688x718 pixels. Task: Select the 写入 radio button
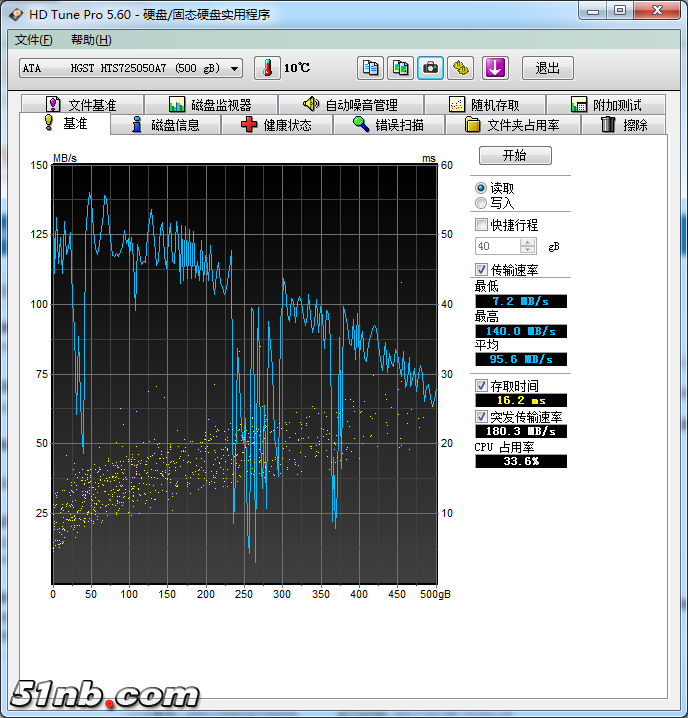click(x=481, y=203)
